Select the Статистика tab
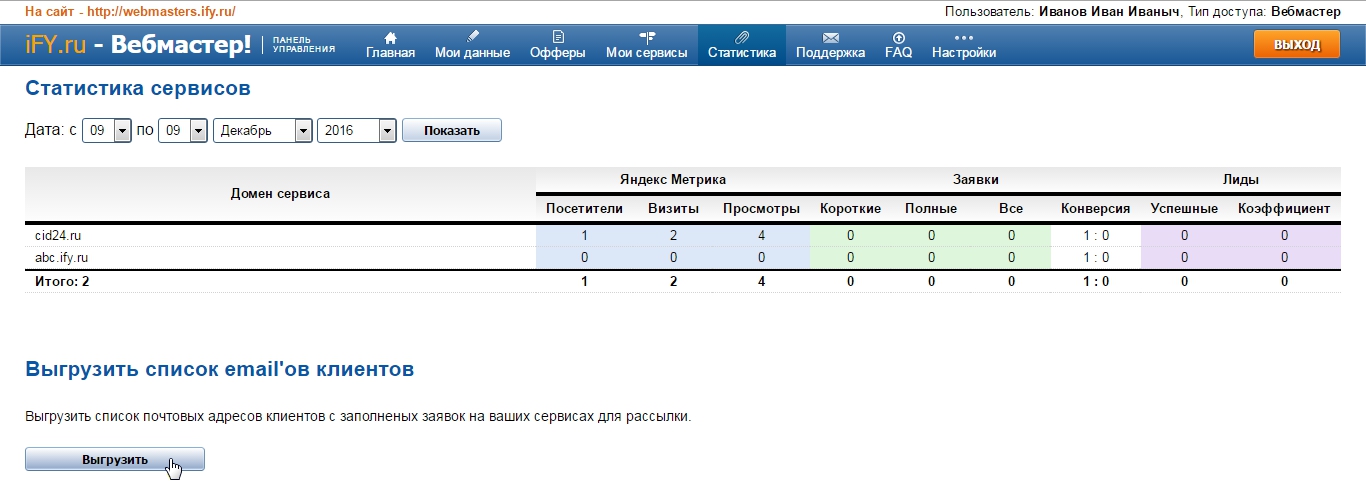Viewport: 1366px width, 504px height. coord(741,46)
